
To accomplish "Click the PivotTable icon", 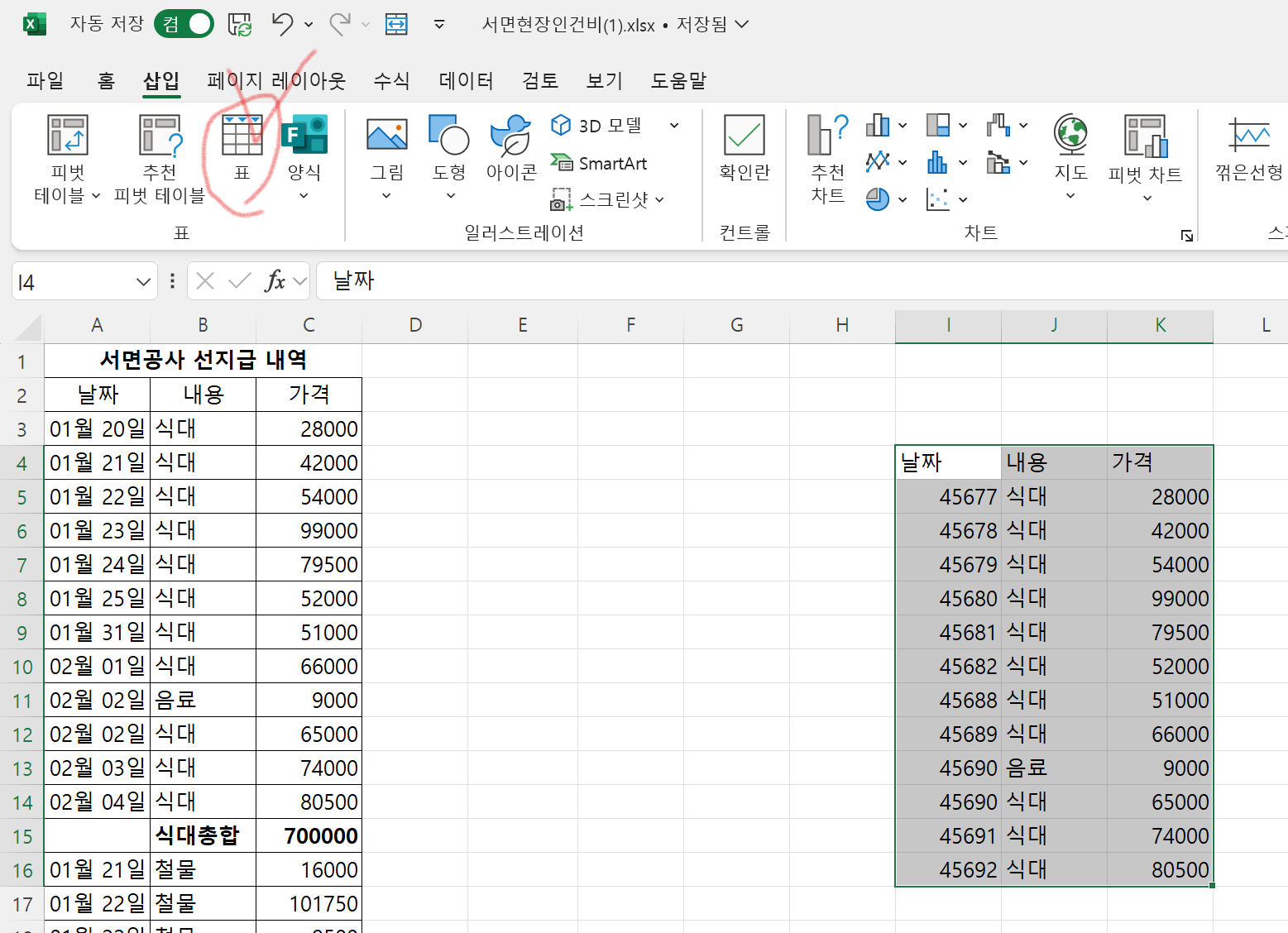I will (x=68, y=135).
